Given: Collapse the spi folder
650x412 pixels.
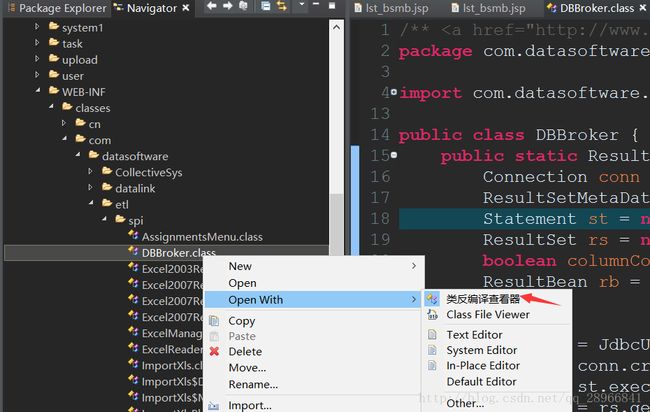Looking at the screenshot, I should pos(104,219).
